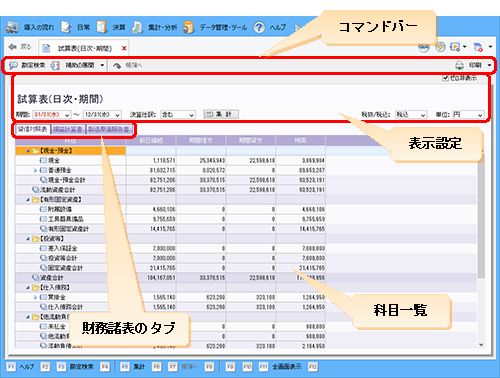This screenshot has width=500, height=378.
Task: Collapse the 【現金・預金】 group triangle
Action: [x=28, y=151]
